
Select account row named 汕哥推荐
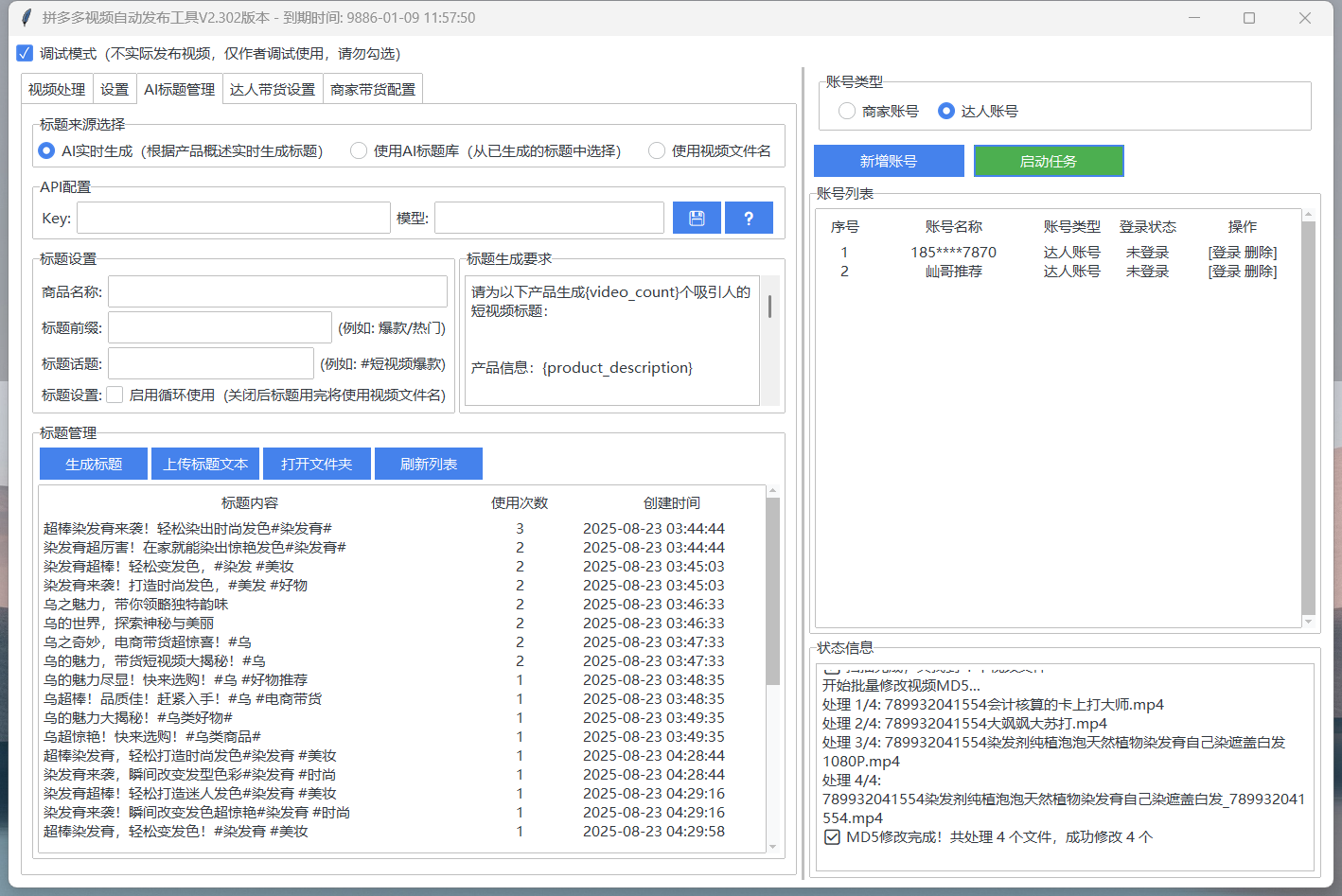tap(1058, 272)
